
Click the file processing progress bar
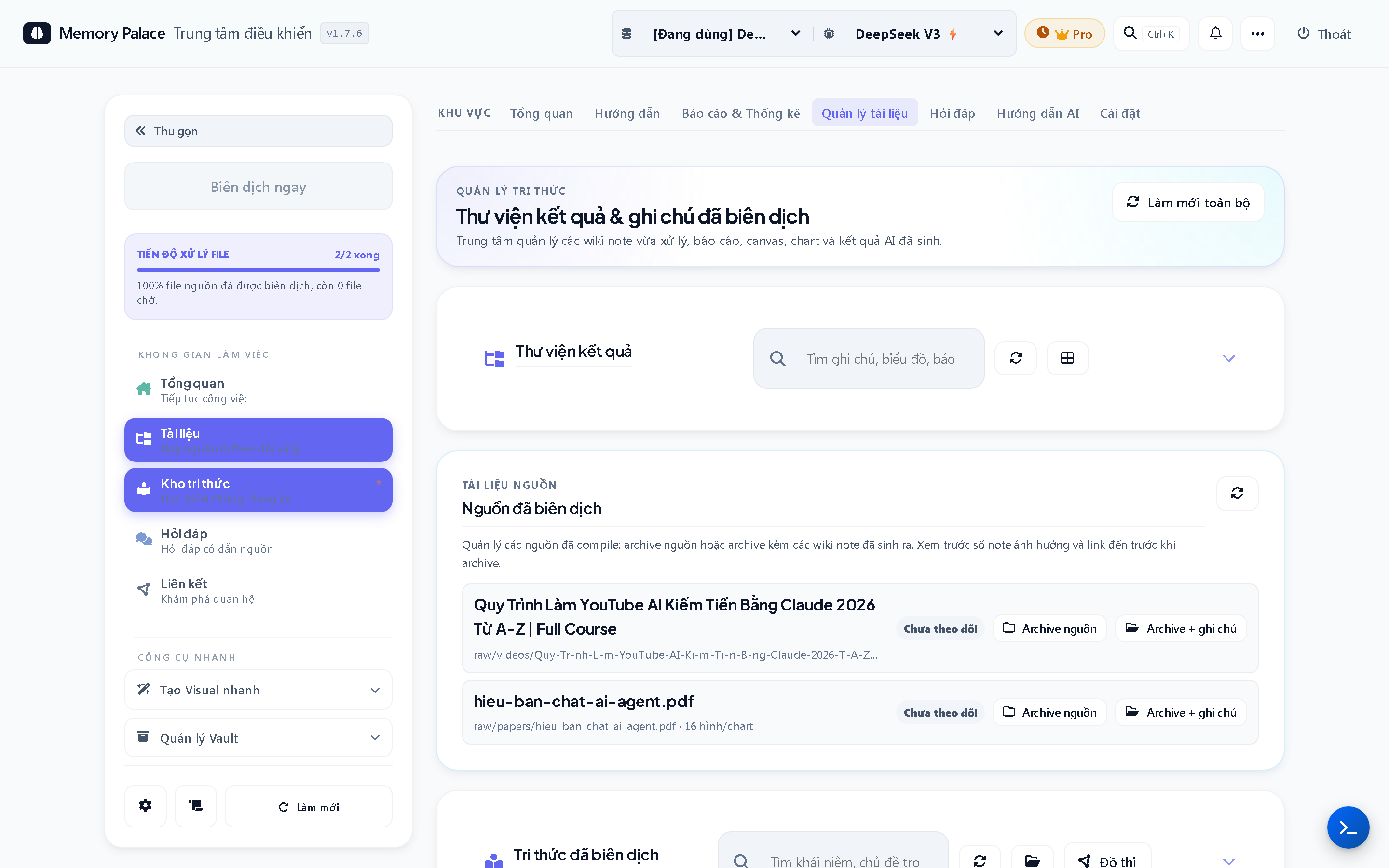[259, 269]
